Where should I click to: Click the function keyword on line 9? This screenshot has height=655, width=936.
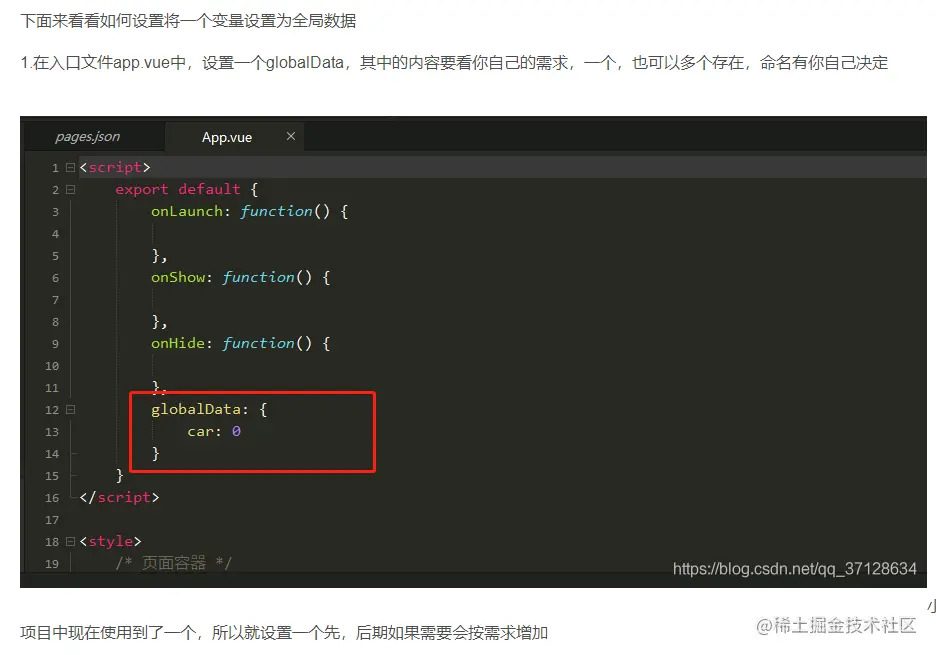pyautogui.click(x=258, y=343)
